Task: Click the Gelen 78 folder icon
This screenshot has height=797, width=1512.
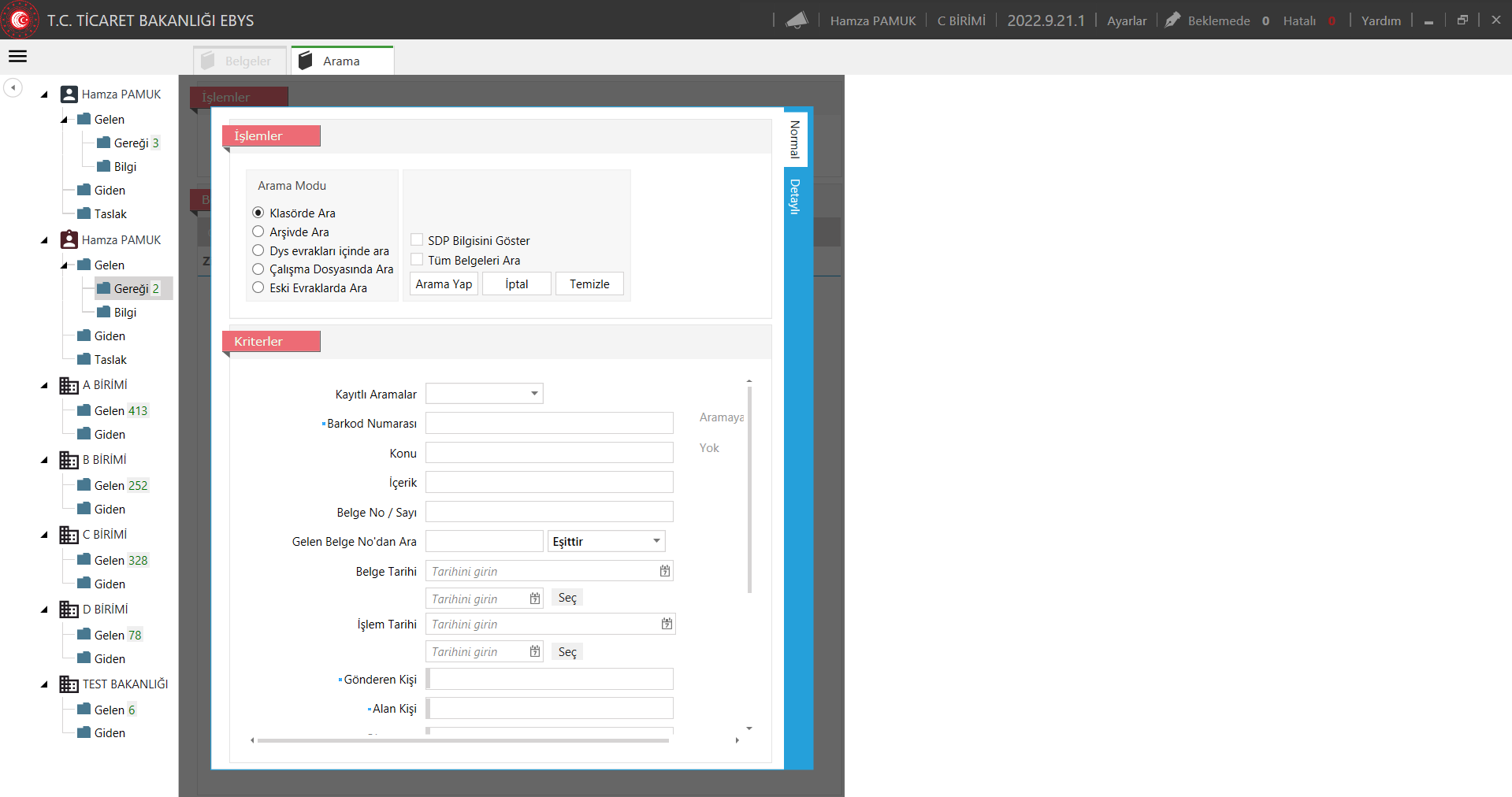Action: click(84, 635)
